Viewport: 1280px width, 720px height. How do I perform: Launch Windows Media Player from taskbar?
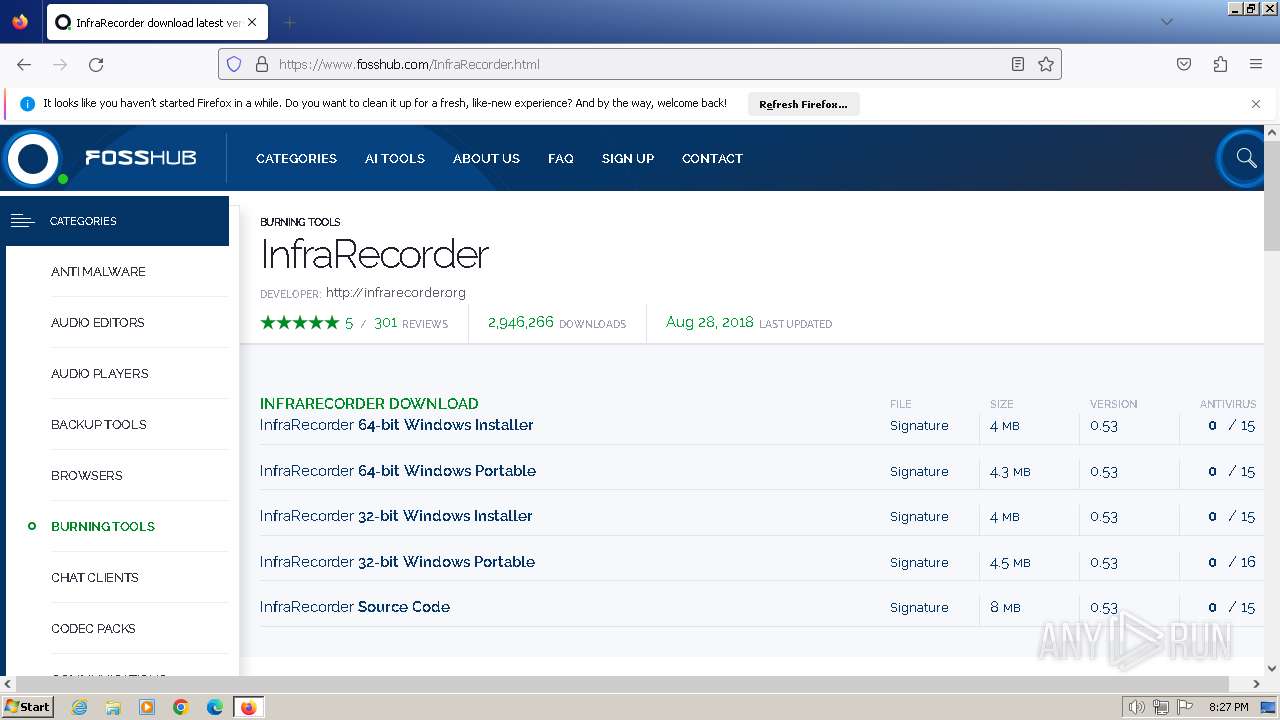pyautogui.click(x=147, y=707)
